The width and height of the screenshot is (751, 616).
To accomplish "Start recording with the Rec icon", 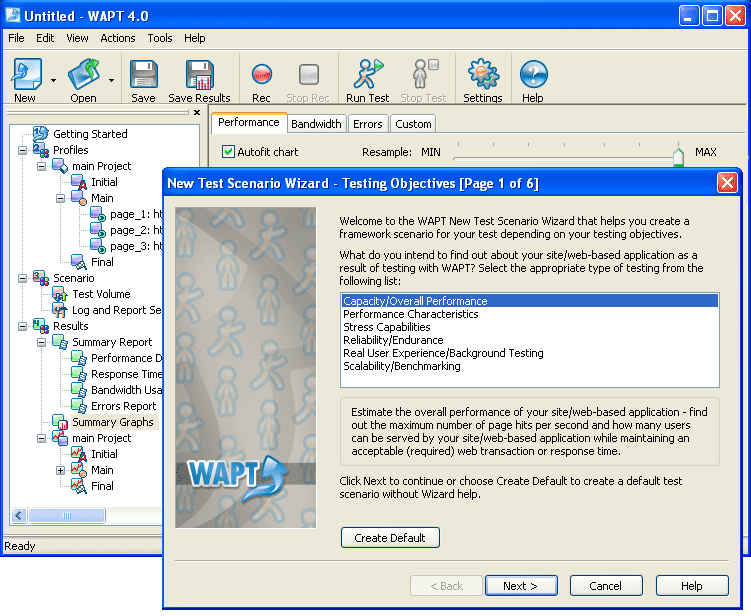I will tap(262, 74).
